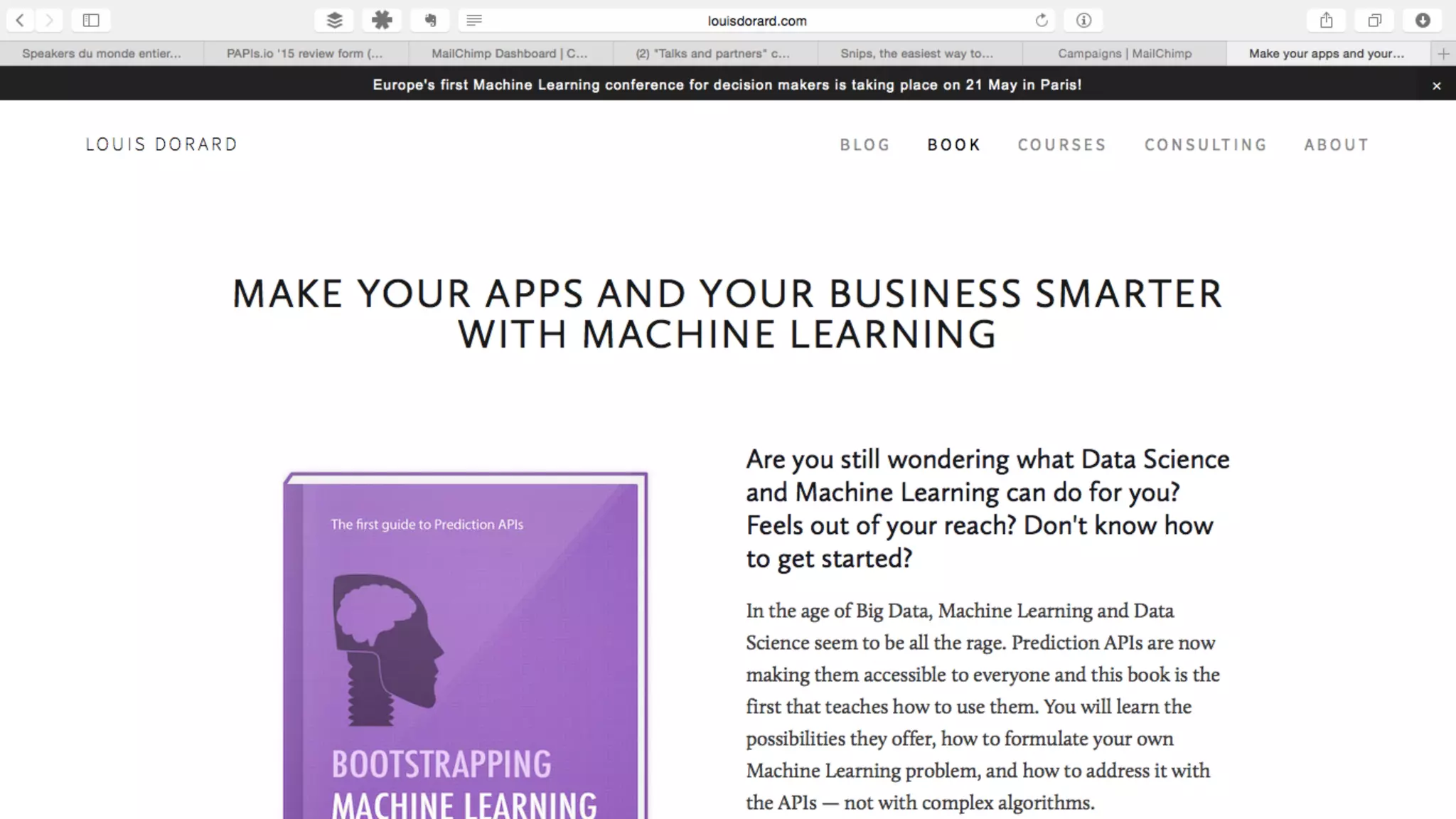This screenshot has width=1456, height=819.
Task: Navigate to COURSES page
Action: click(1061, 145)
